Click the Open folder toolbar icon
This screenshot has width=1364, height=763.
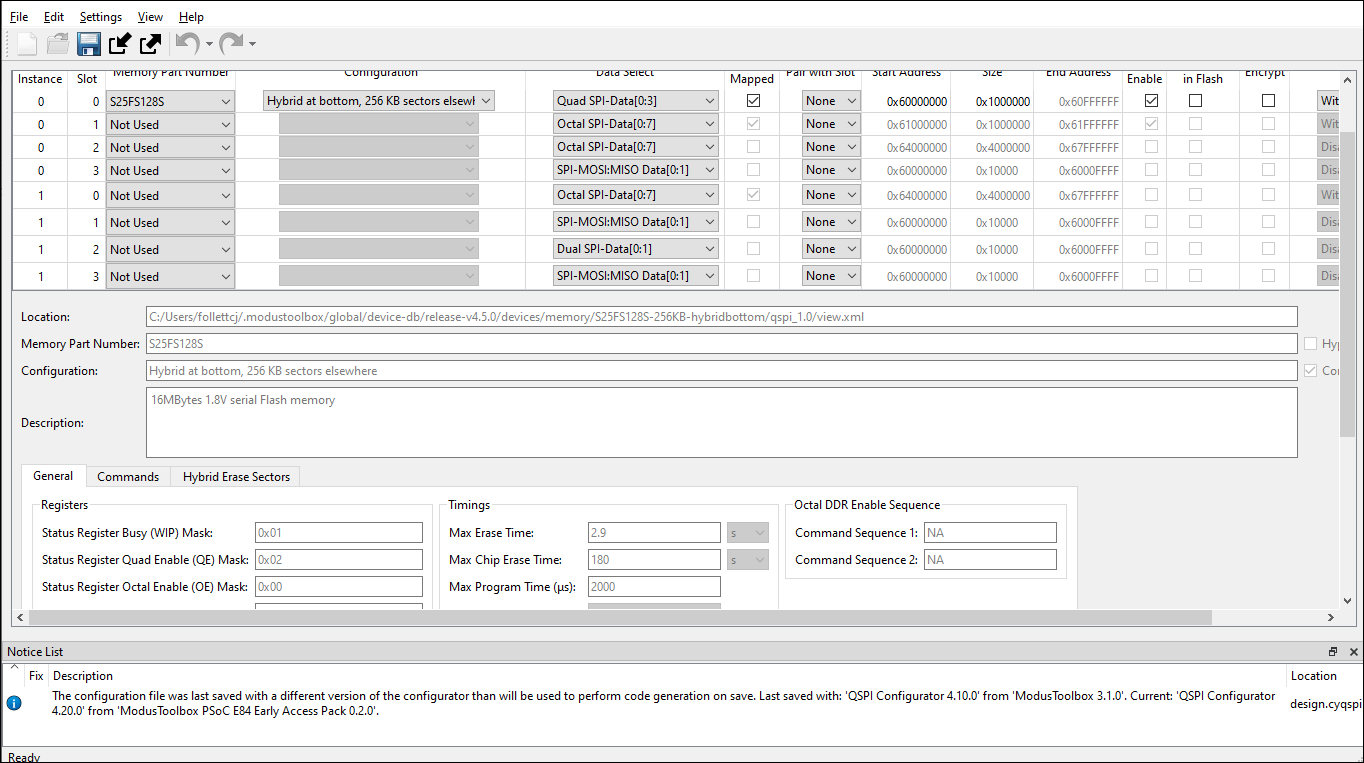click(58, 43)
